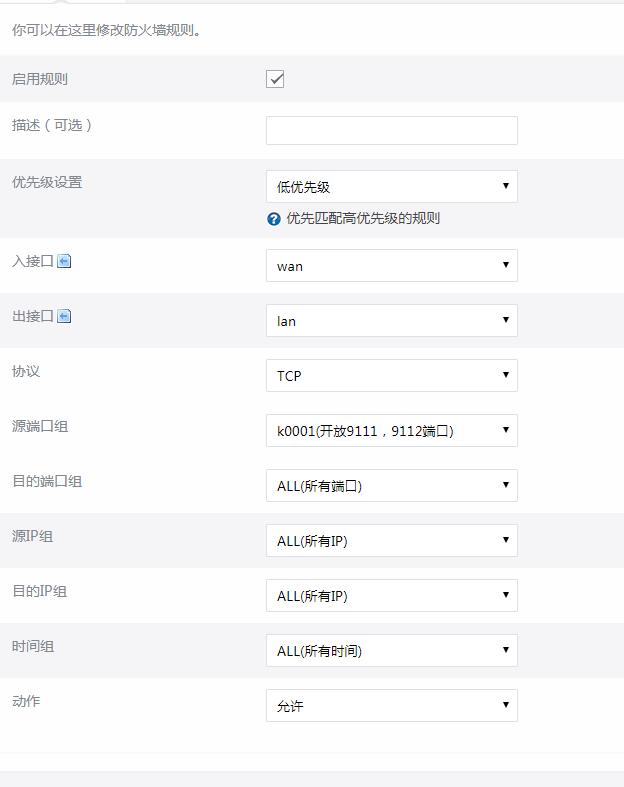Click the 优先匹配高优先级的规则 hint text
This screenshot has height=787, width=624.
pyautogui.click(x=363, y=218)
